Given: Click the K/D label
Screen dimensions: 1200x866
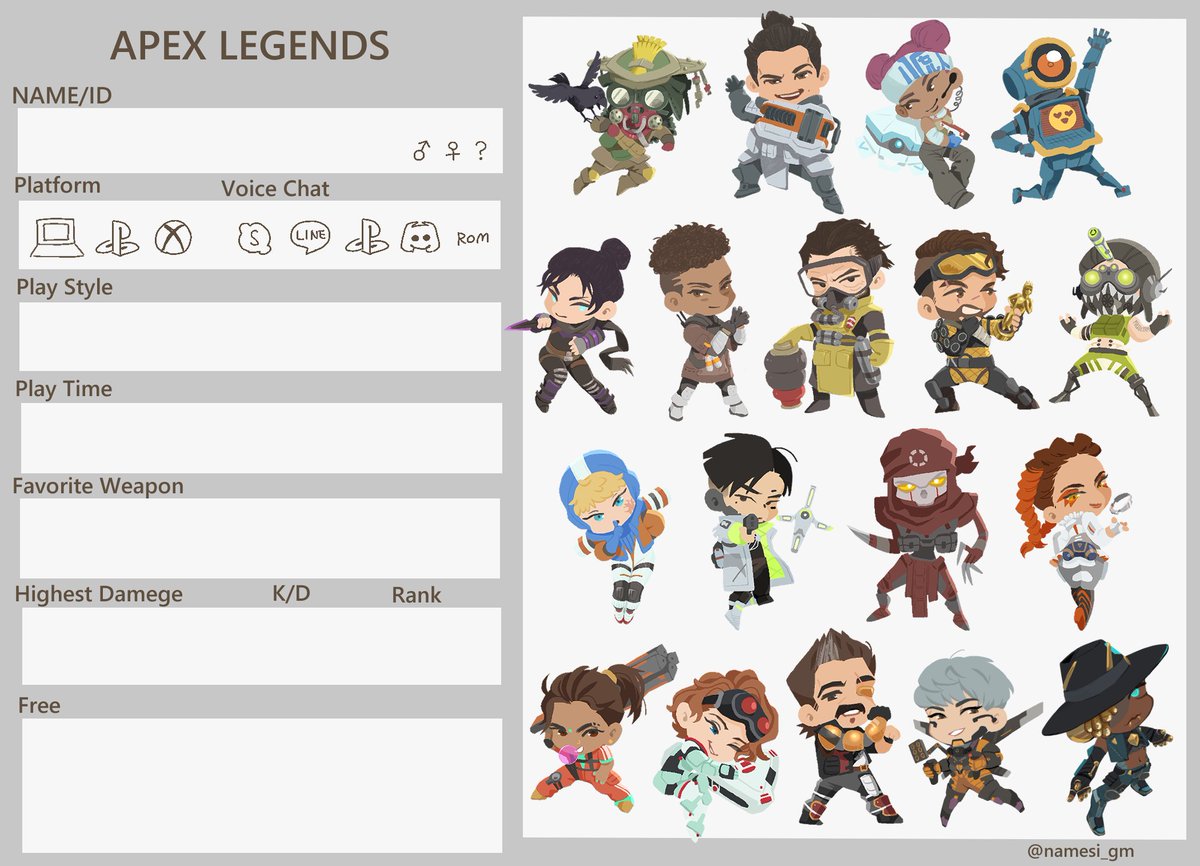Looking at the screenshot, I should [291, 594].
